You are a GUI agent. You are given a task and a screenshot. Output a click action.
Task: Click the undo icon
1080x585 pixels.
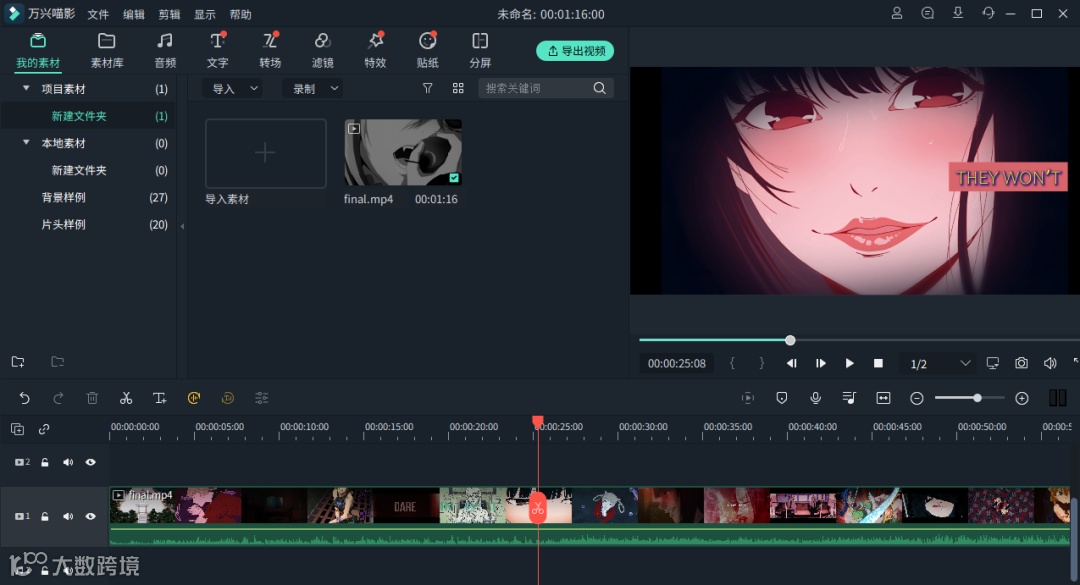(x=24, y=398)
